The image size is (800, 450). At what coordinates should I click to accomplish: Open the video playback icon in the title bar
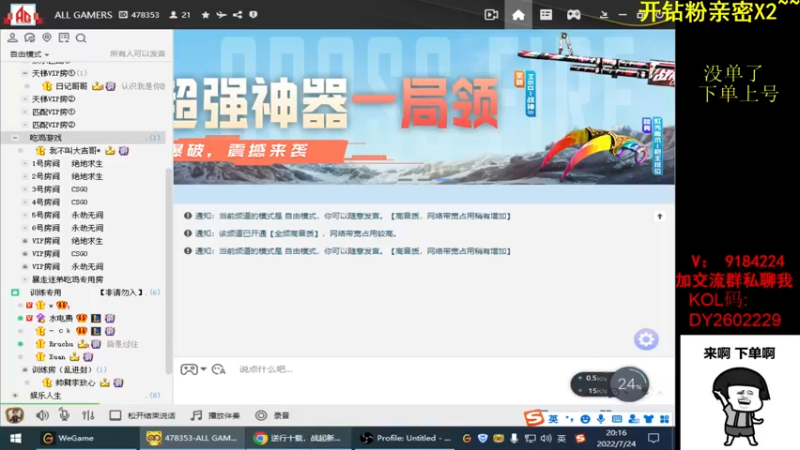tap(491, 15)
